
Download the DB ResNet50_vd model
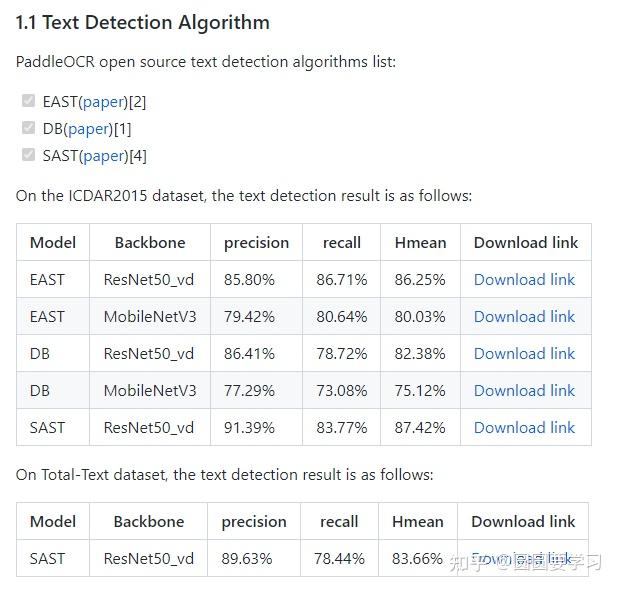point(524,354)
